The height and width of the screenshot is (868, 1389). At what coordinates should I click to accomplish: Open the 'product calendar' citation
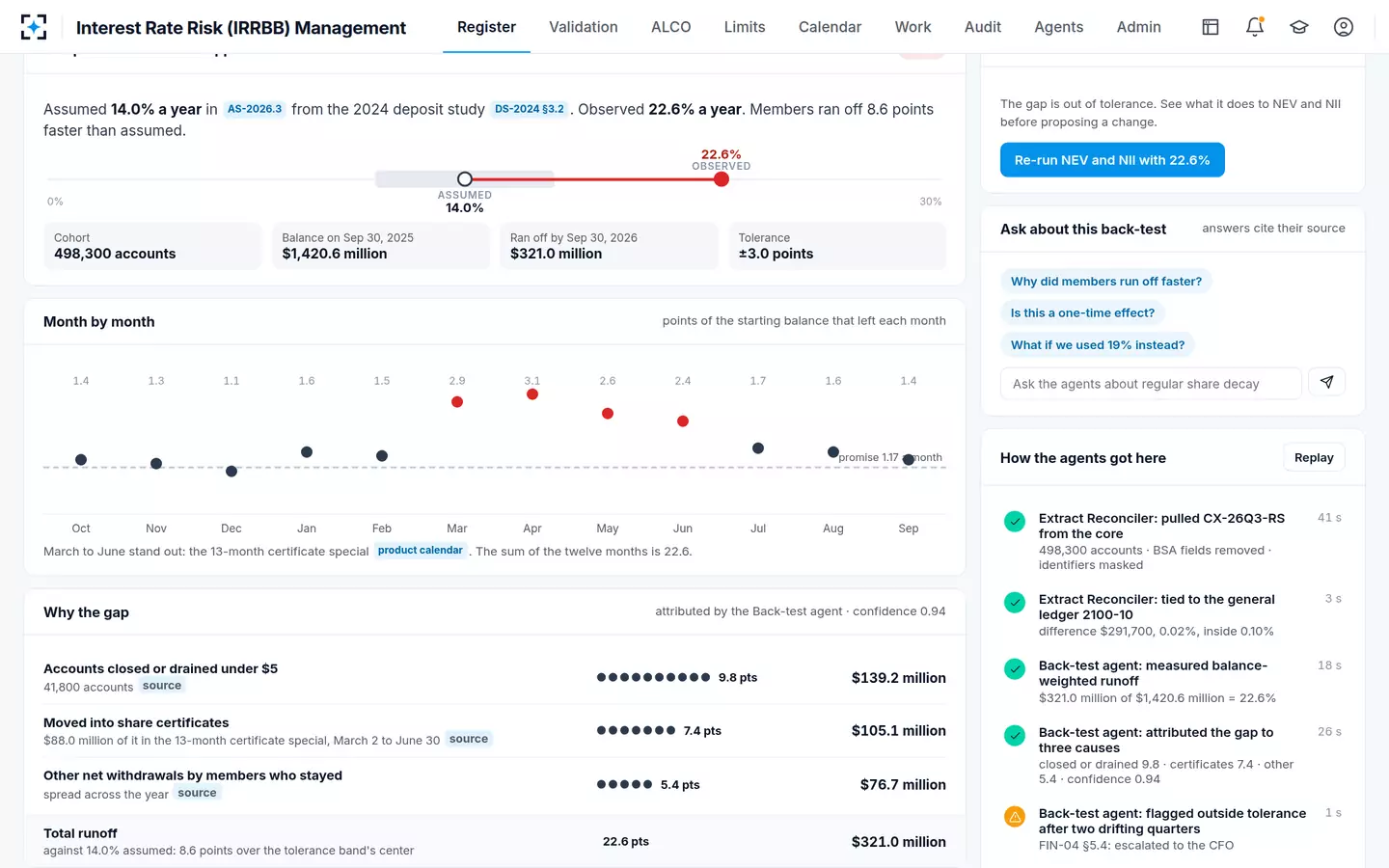421,551
